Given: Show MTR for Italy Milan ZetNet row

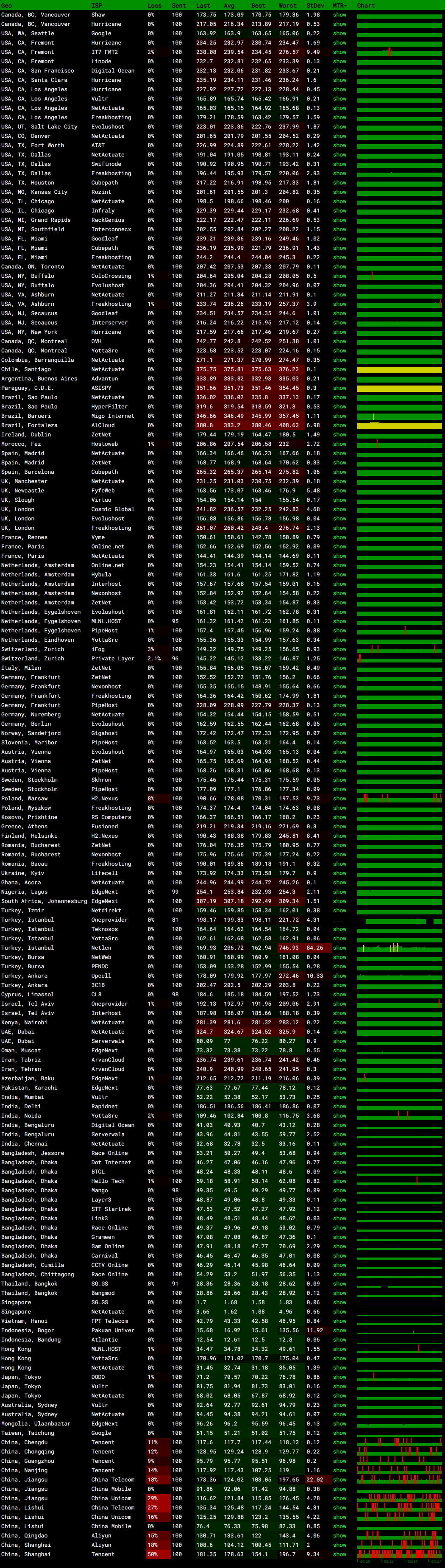Looking at the screenshot, I should pos(340,668).
